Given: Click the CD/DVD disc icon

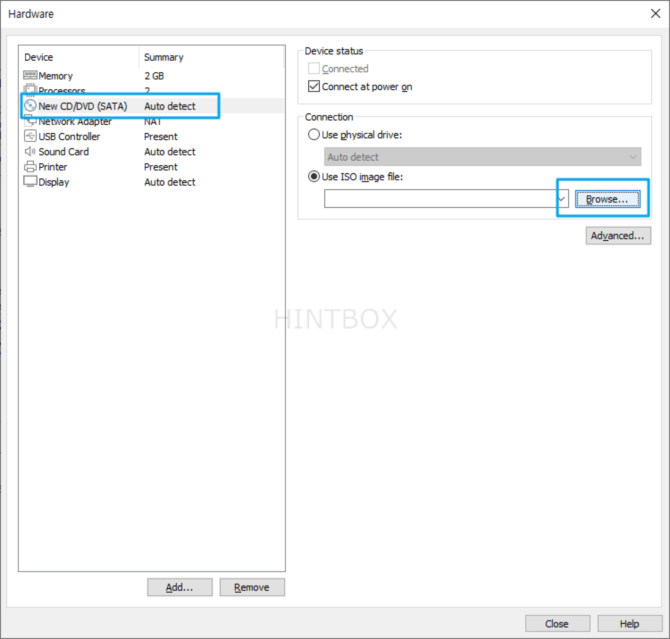Looking at the screenshot, I should pyautogui.click(x=30, y=106).
